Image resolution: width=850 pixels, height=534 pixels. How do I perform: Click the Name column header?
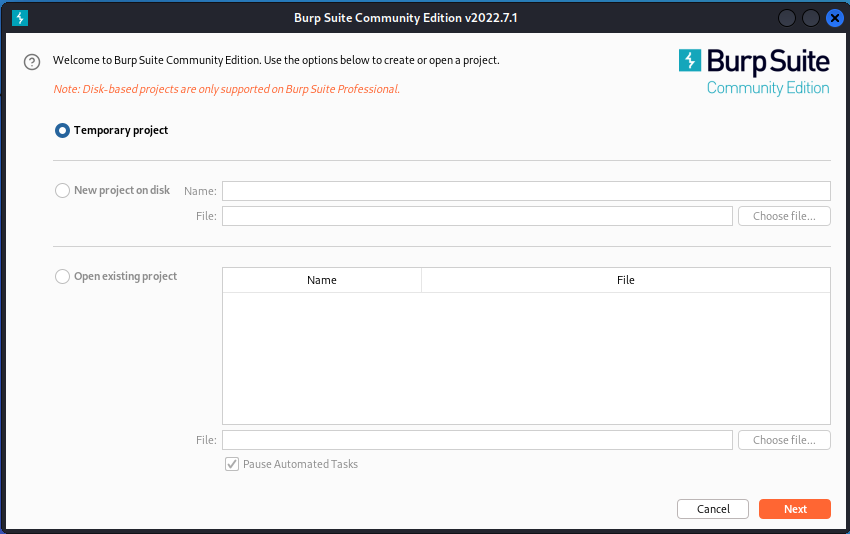pos(322,280)
